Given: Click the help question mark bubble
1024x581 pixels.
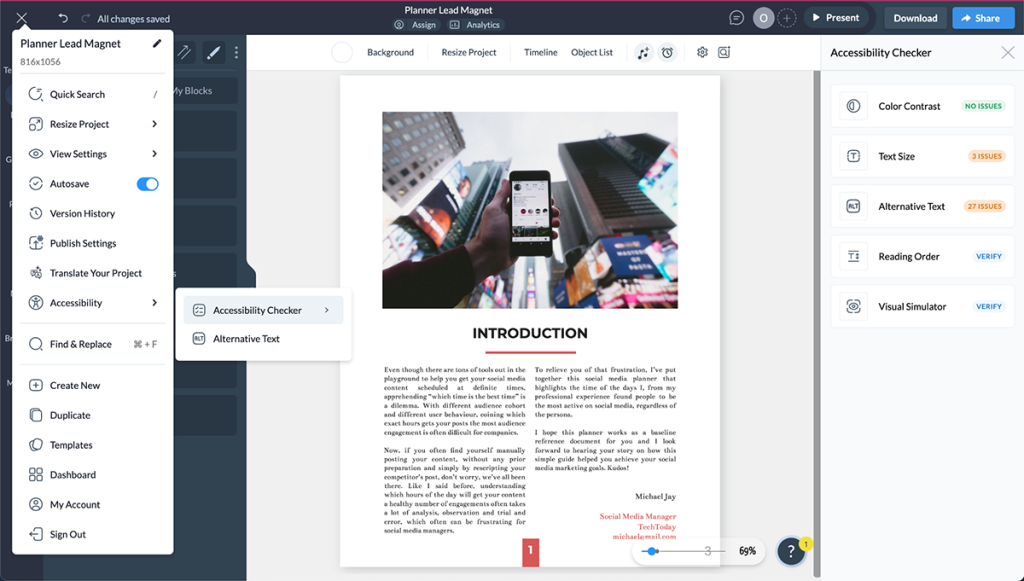Looking at the screenshot, I should 791,551.
